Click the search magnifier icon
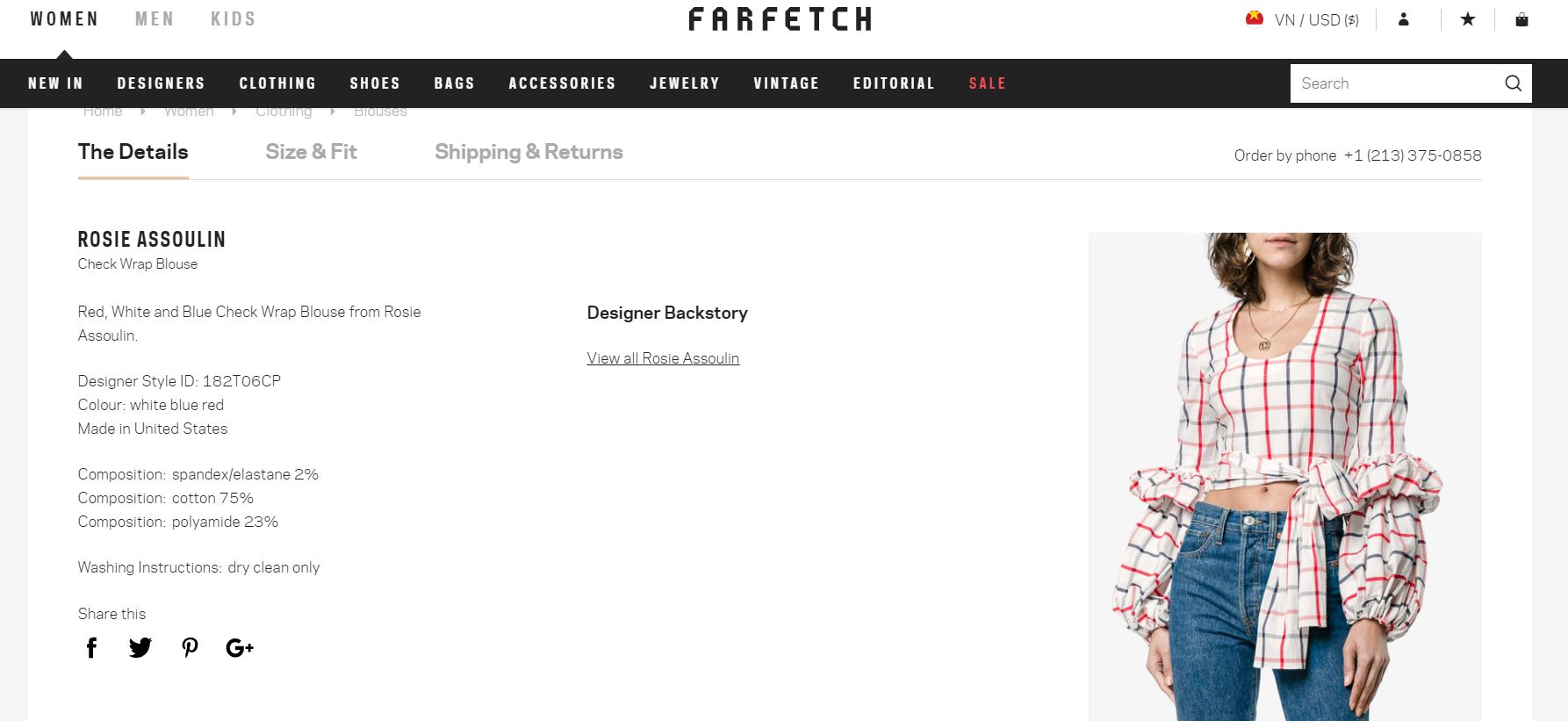Image resolution: width=1568 pixels, height=721 pixels. (x=1513, y=83)
